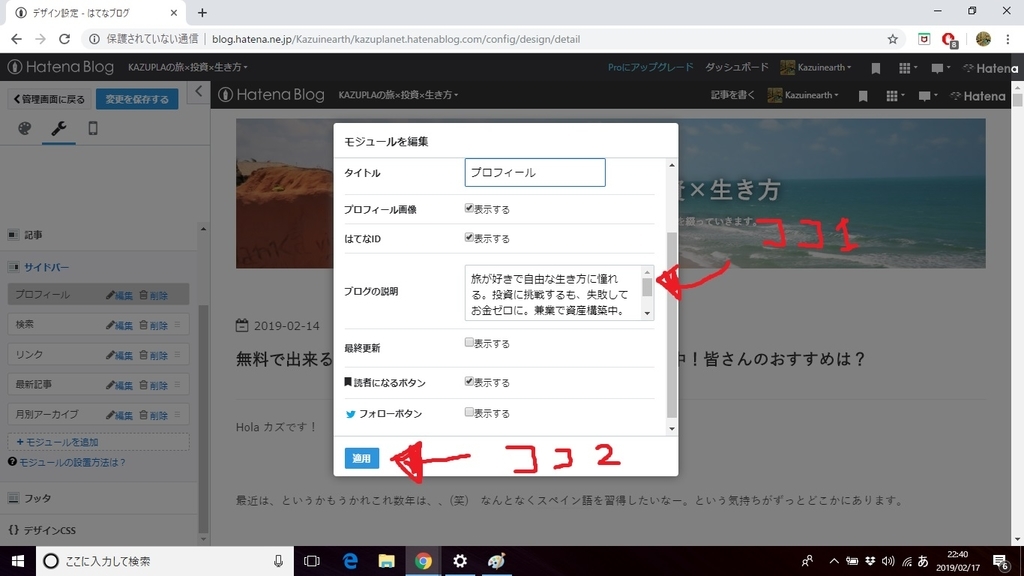This screenshot has width=1024, height=576.
Task: Click the Pocket extension icon
Action: point(923,39)
